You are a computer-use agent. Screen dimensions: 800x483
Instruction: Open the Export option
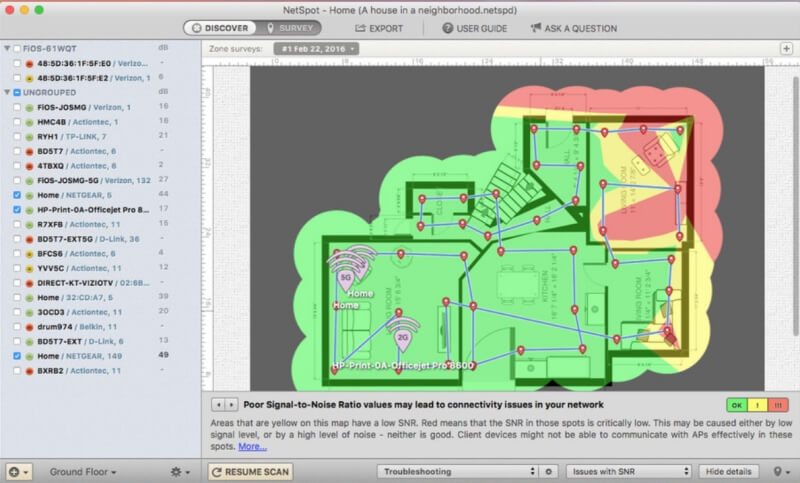click(379, 29)
